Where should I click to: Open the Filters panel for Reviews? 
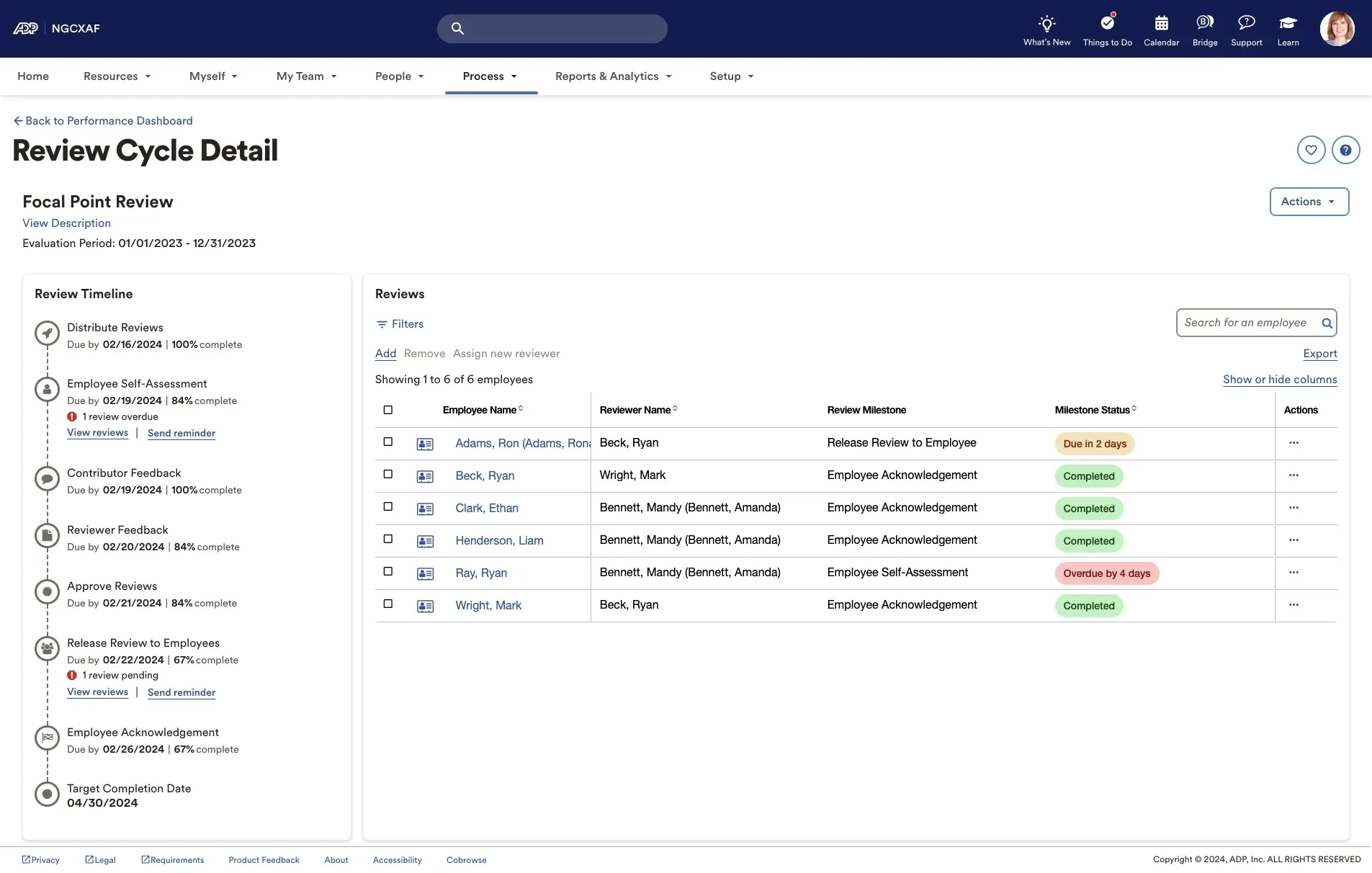(400, 323)
